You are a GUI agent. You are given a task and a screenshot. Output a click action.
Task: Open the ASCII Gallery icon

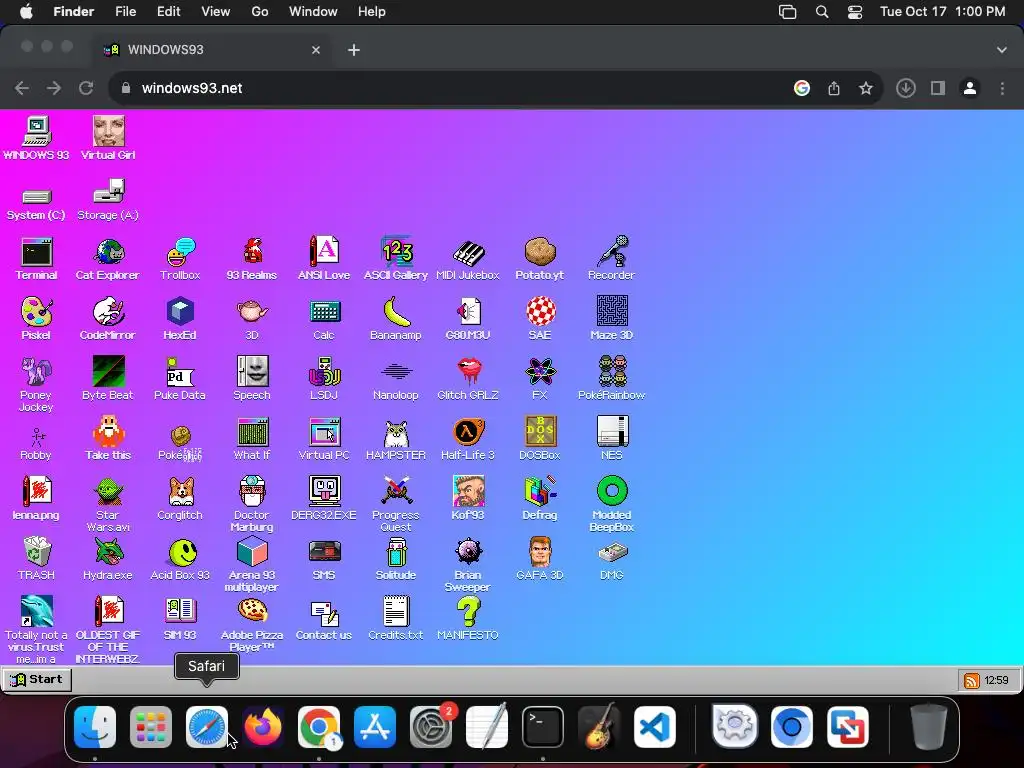(396, 259)
